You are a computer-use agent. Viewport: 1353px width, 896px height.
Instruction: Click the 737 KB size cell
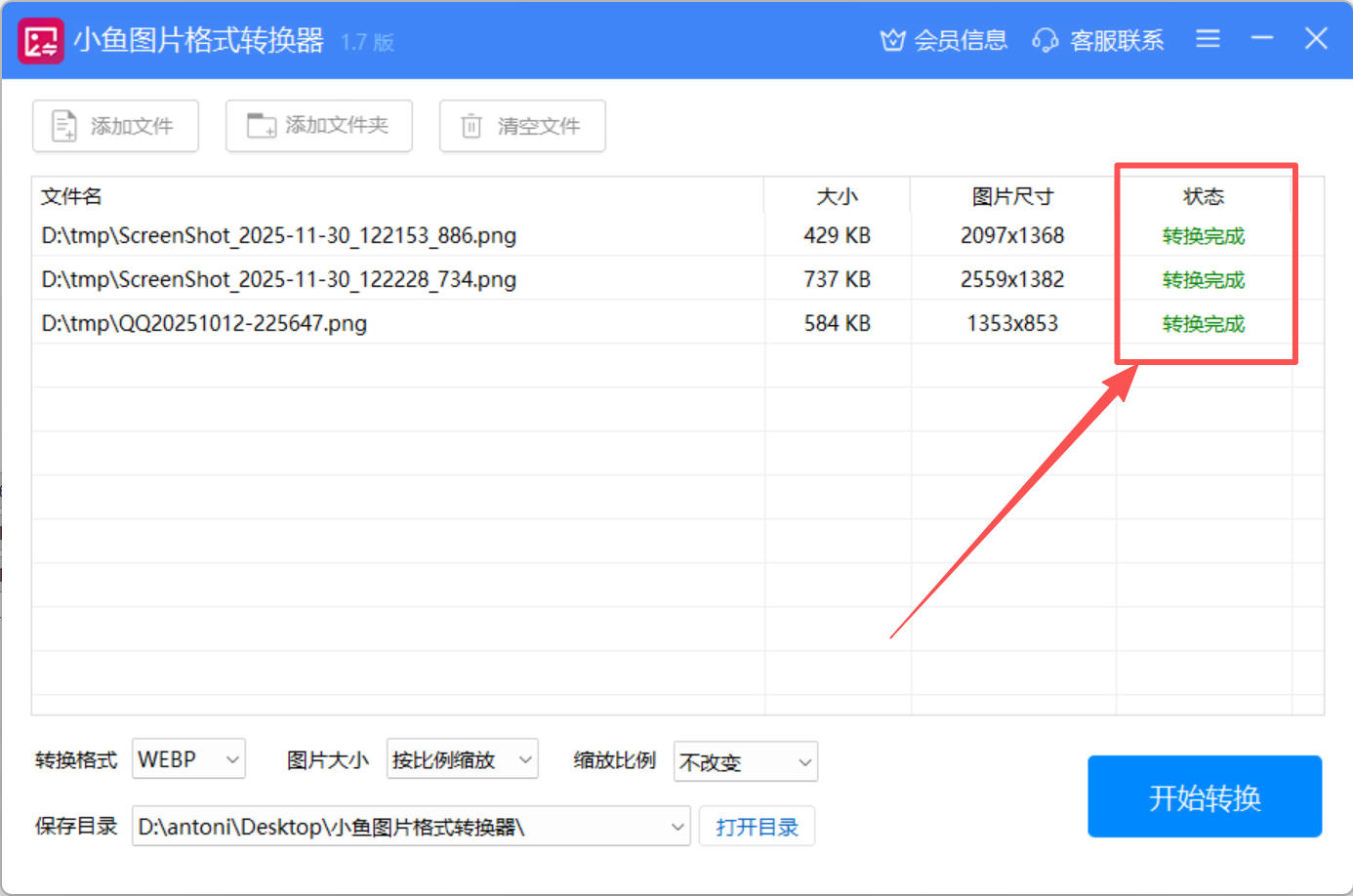pos(837,279)
